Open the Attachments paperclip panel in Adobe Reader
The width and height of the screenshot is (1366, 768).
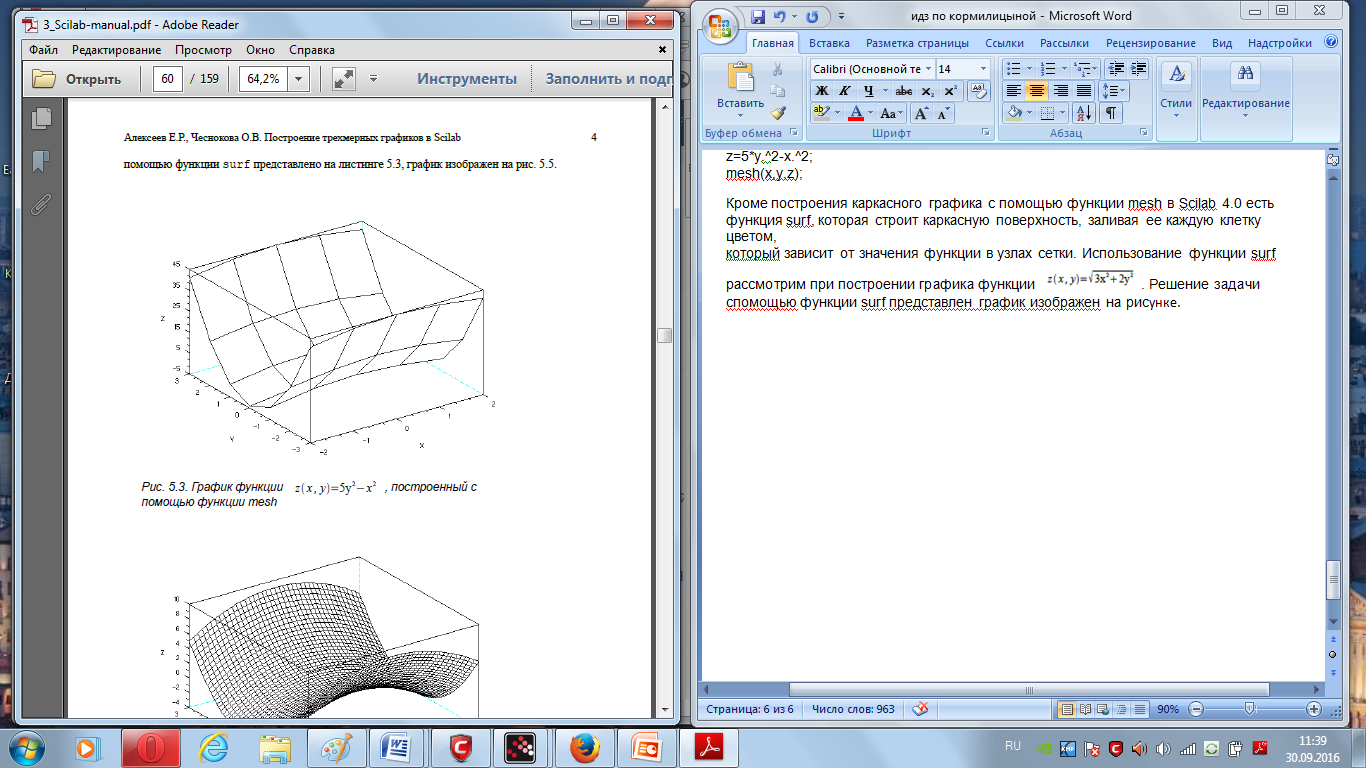click(x=41, y=205)
